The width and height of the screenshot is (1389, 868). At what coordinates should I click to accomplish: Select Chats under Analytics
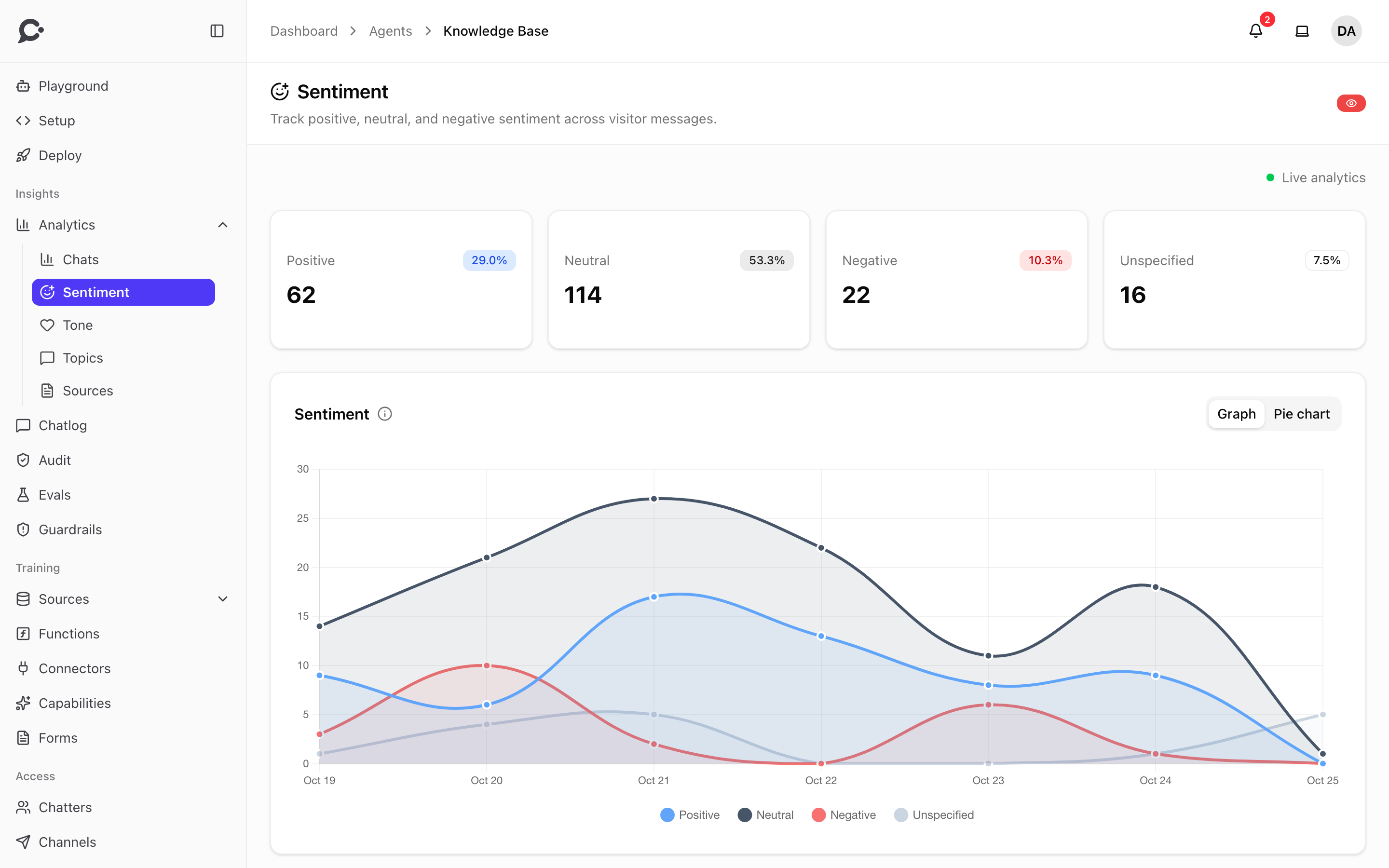click(123, 259)
